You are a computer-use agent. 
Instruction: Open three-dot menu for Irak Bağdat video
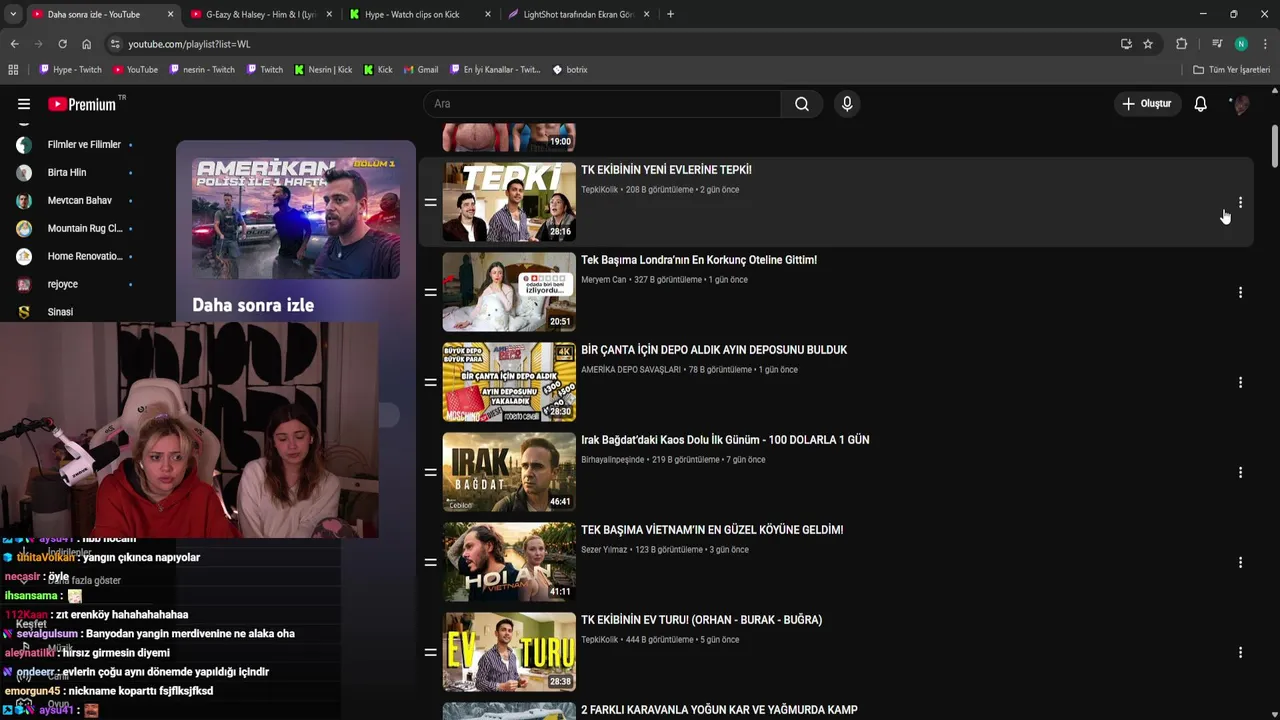click(1240, 472)
